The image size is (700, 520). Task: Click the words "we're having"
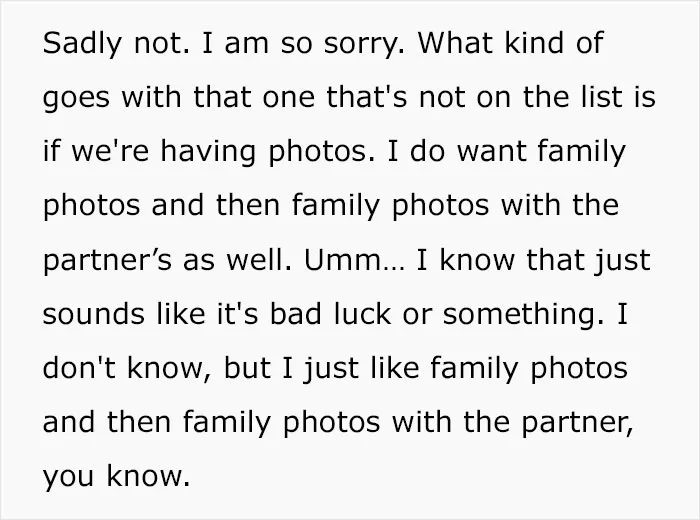tap(164, 152)
